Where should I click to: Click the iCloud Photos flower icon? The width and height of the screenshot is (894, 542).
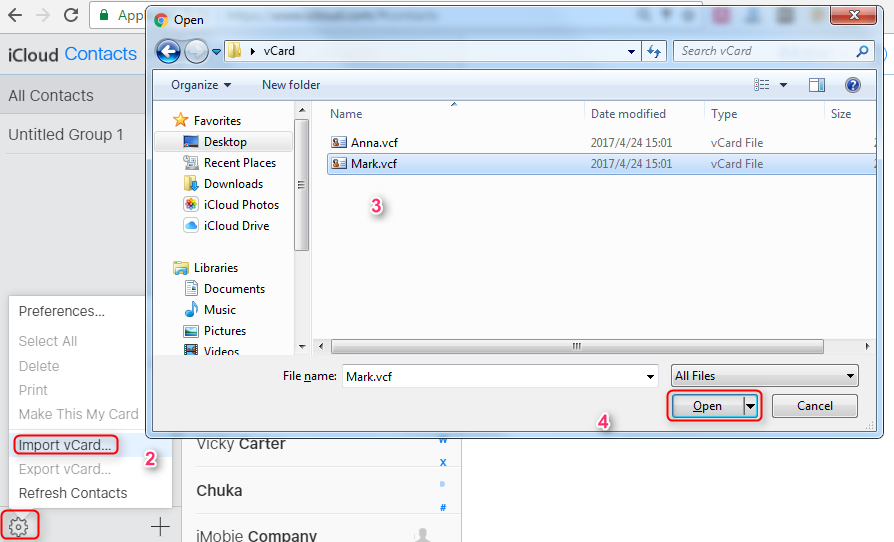[x=191, y=205]
